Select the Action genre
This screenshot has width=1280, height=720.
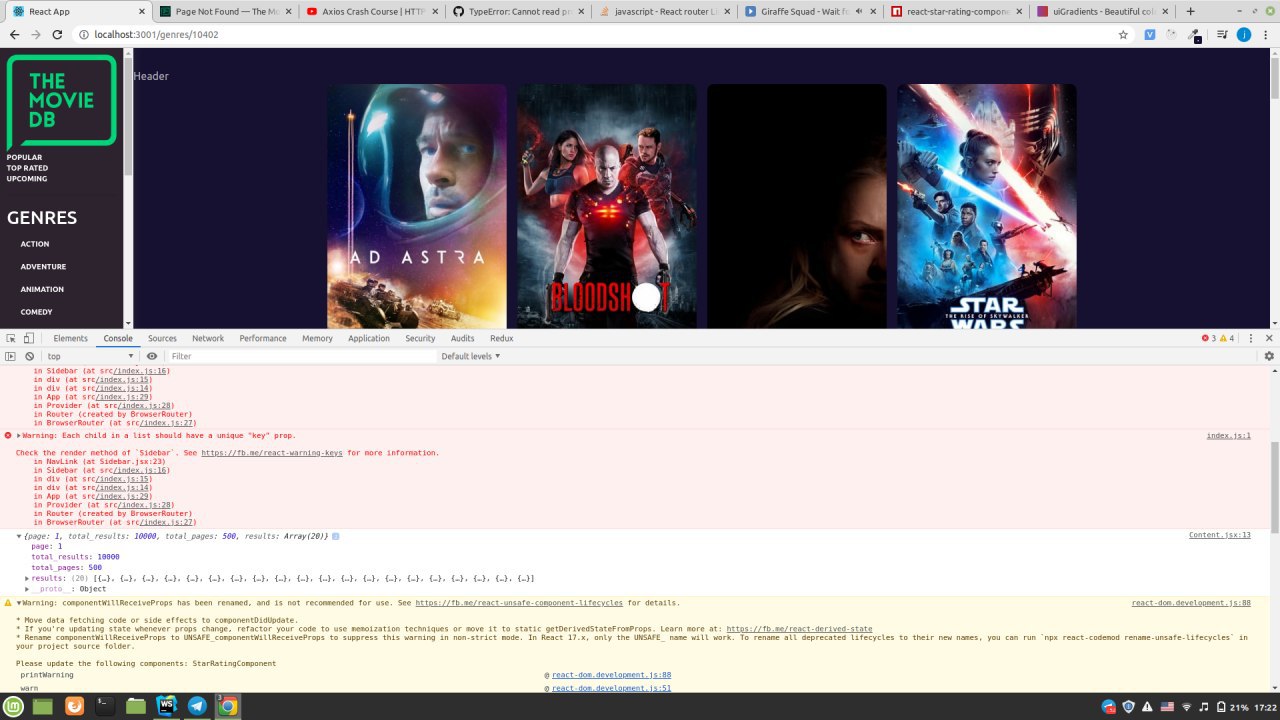click(35, 244)
